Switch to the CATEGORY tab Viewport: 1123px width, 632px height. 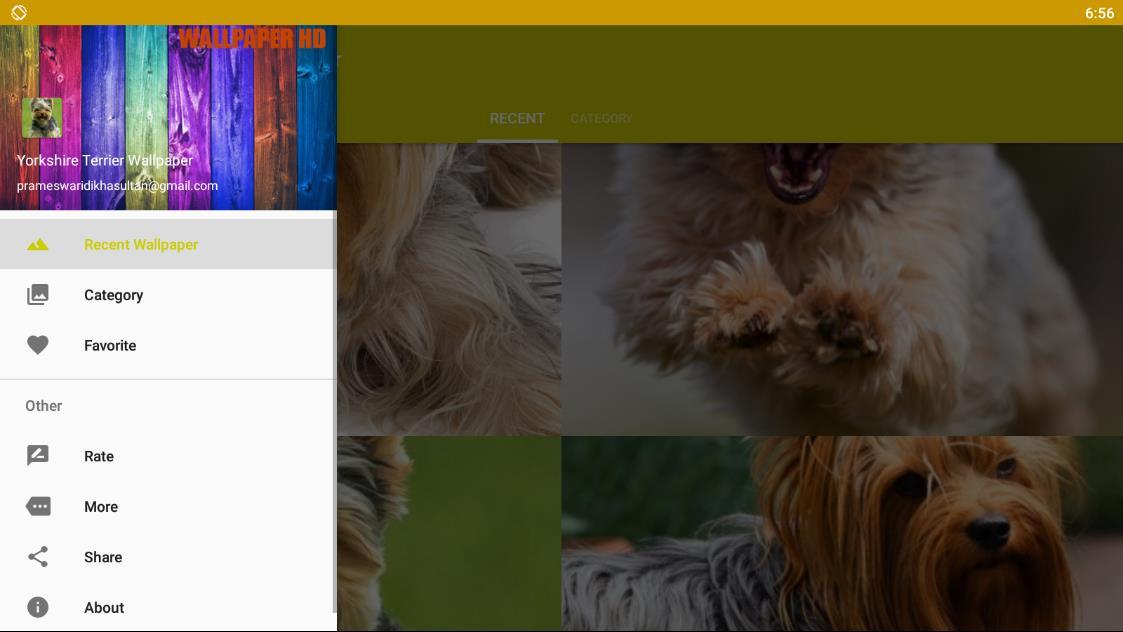602,118
